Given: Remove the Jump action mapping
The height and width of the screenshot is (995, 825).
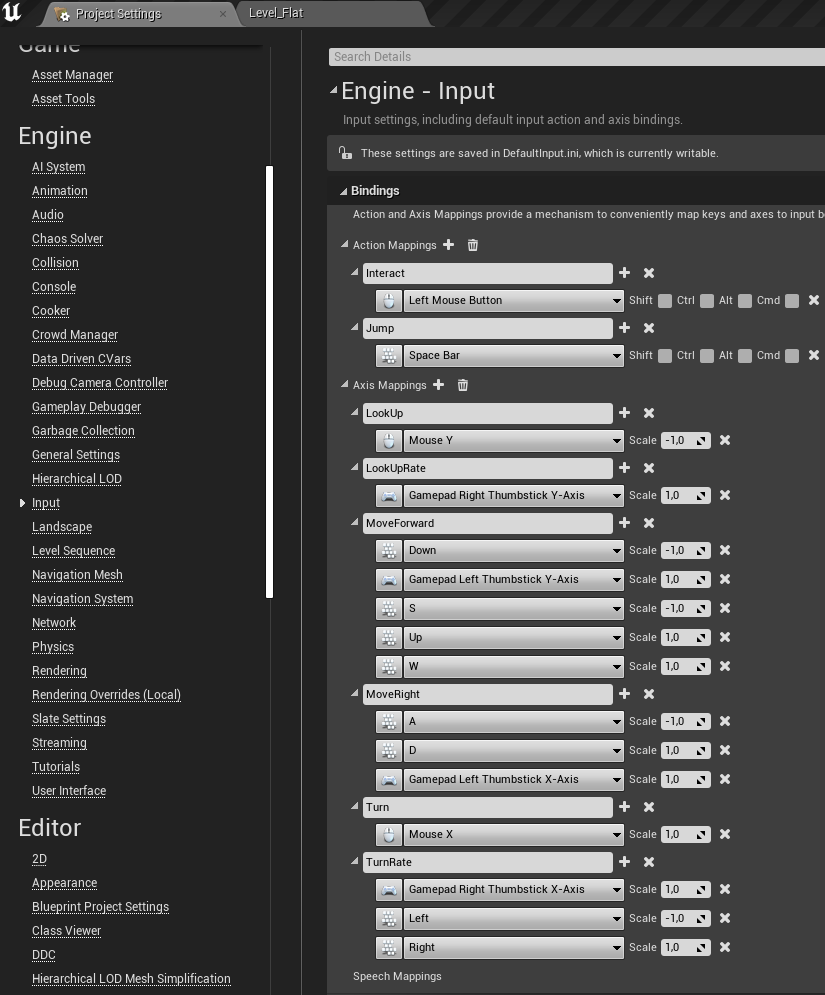Looking at the screenshot, I should click(649, 328).
